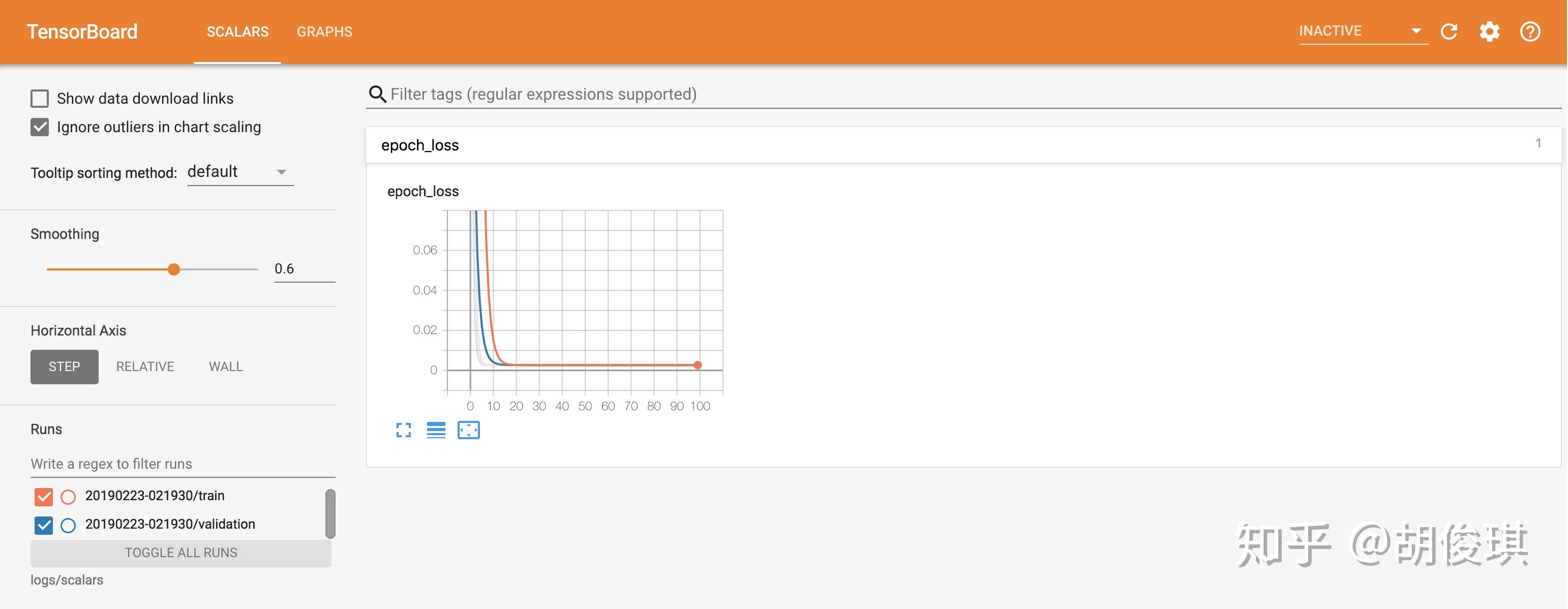Click the Smoothing slider handle

pyautogui.click(x=174, y=269)
